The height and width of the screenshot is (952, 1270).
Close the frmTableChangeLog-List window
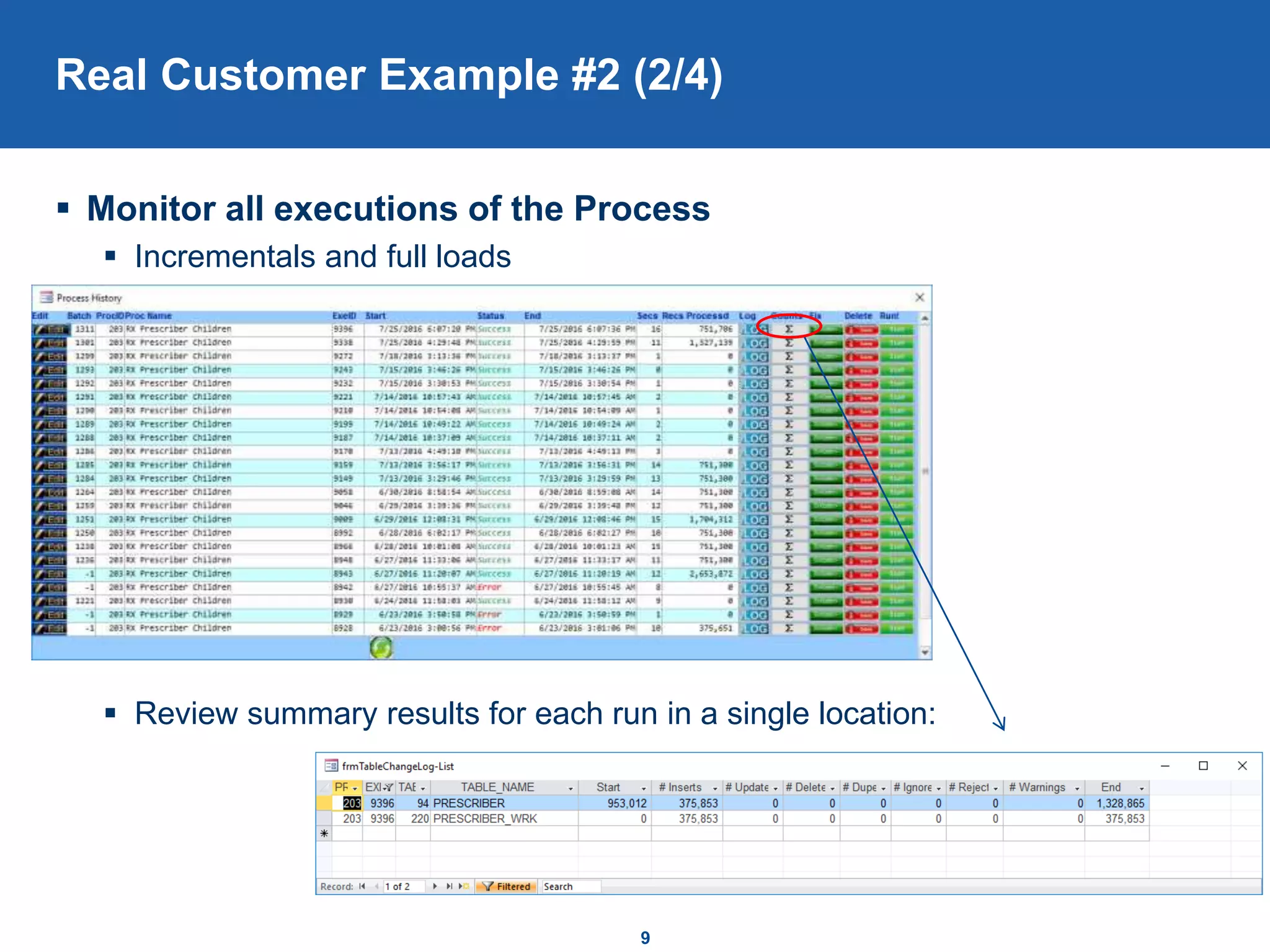(x=1242, y=766)
